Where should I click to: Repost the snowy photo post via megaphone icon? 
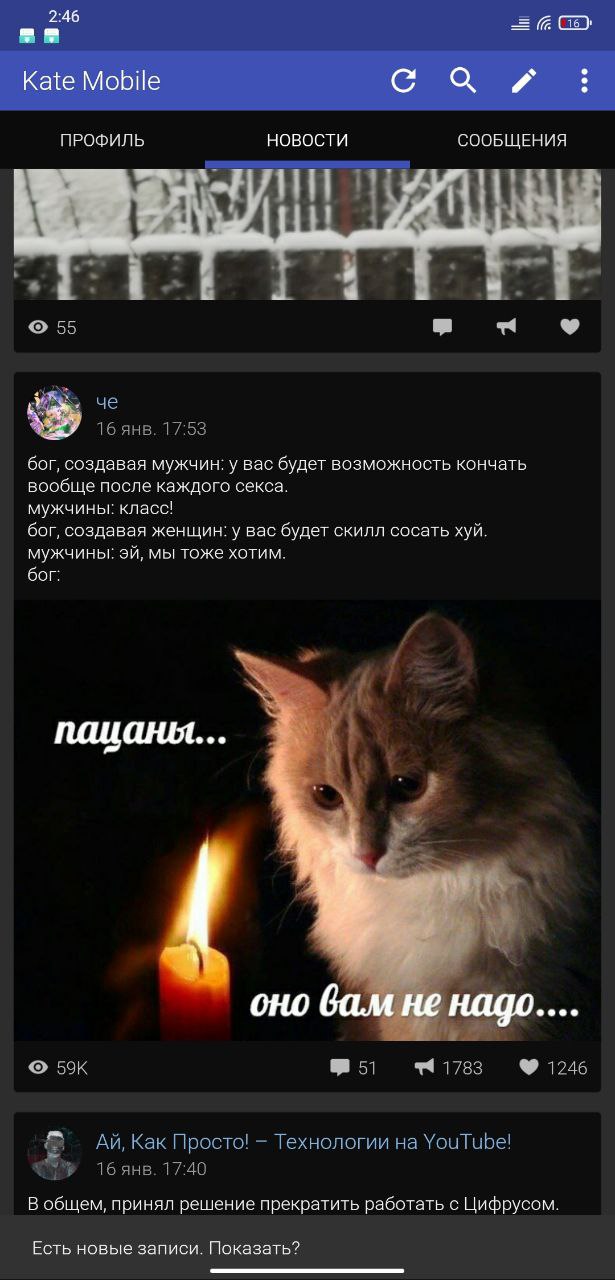point(506,327)
